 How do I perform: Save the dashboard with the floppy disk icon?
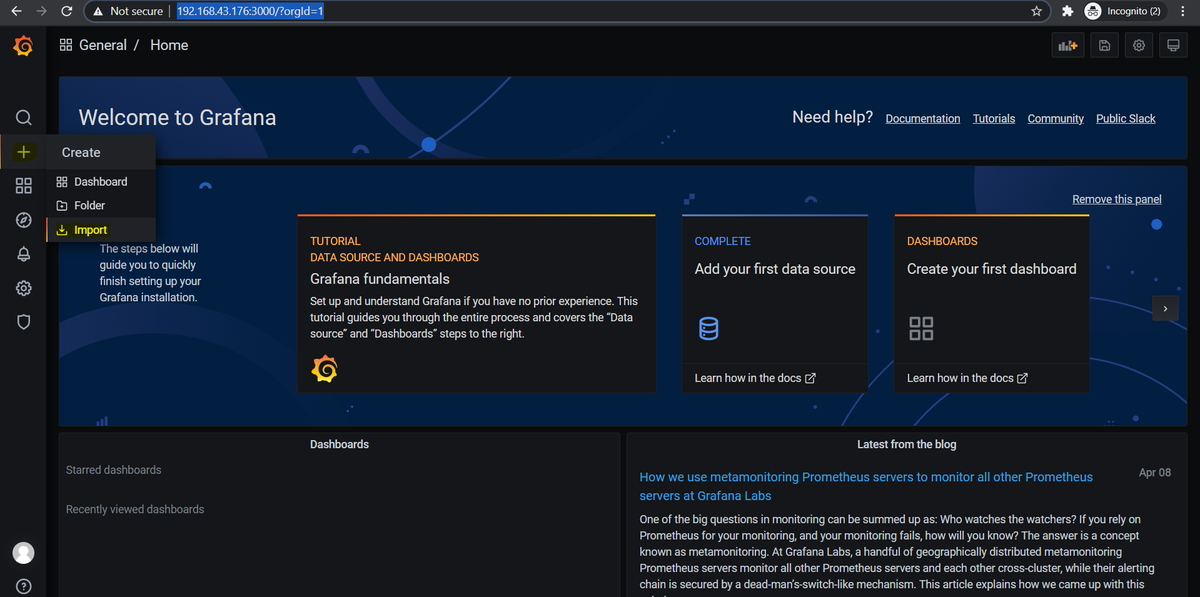1104,45
